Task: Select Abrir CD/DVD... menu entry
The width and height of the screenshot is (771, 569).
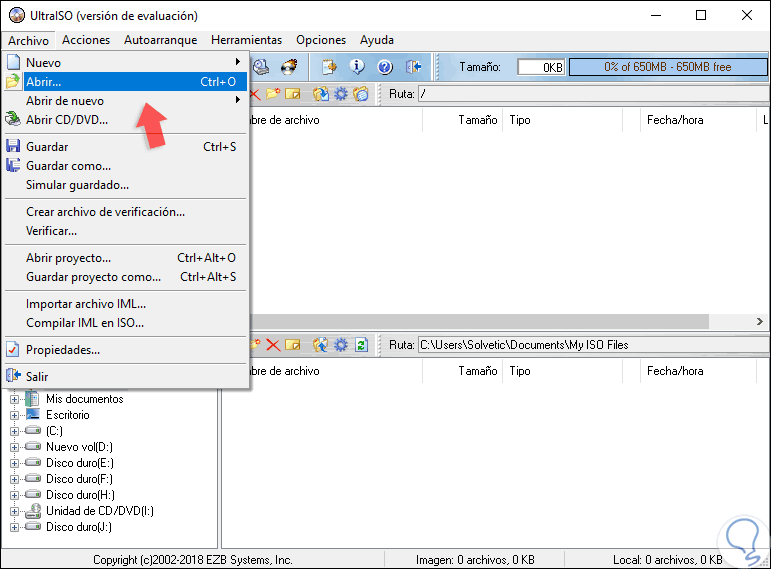Action: [125, 120]
